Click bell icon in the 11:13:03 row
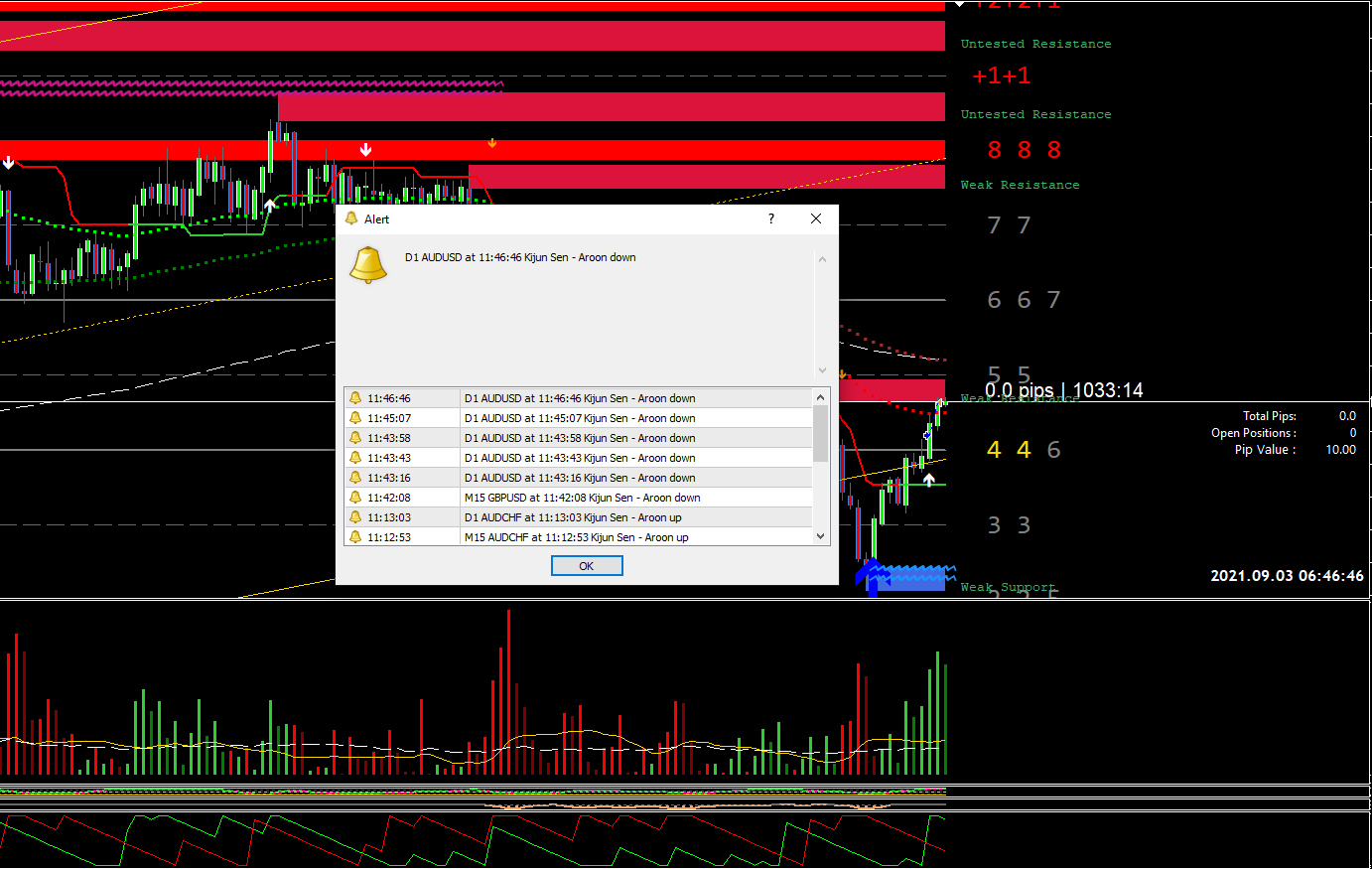This screenshot has height=869, width=1372. pos(355,517)
